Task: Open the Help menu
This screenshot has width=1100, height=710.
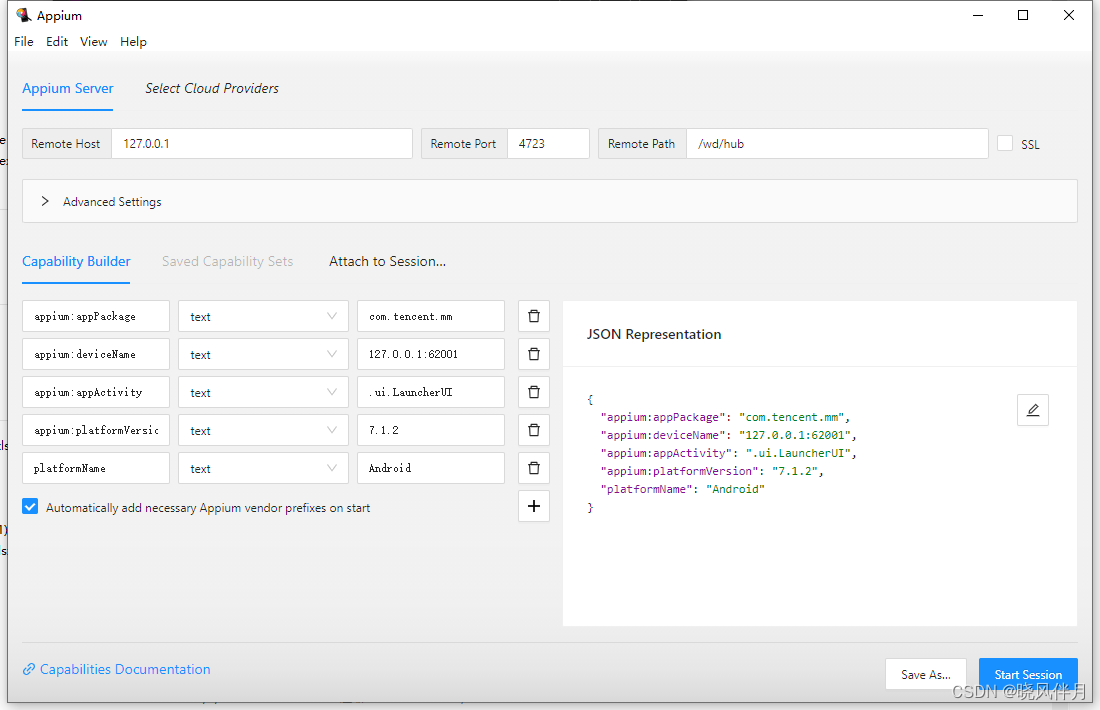Action: [x=133, y=41]
